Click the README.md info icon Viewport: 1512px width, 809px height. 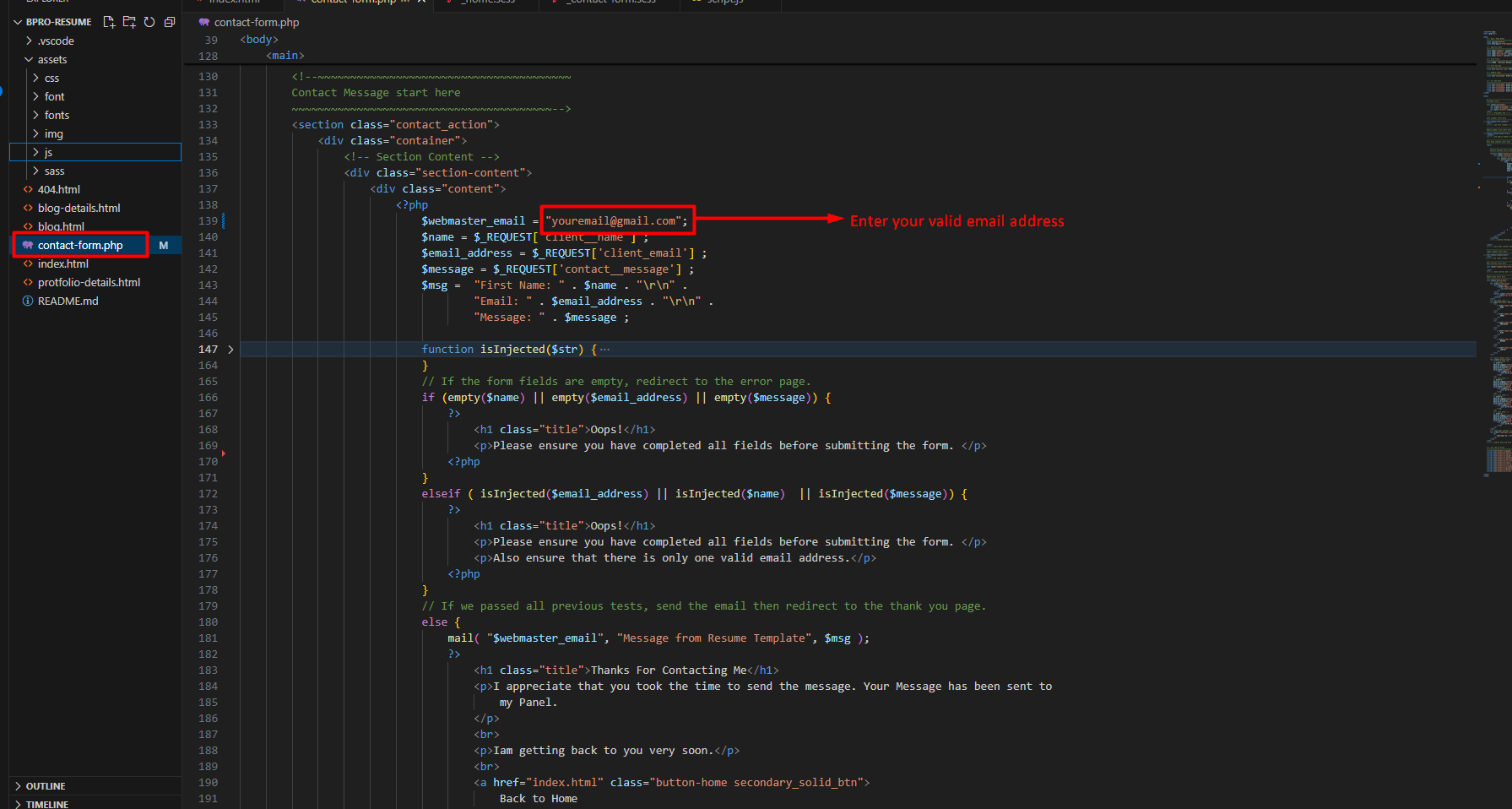(28, 301)
